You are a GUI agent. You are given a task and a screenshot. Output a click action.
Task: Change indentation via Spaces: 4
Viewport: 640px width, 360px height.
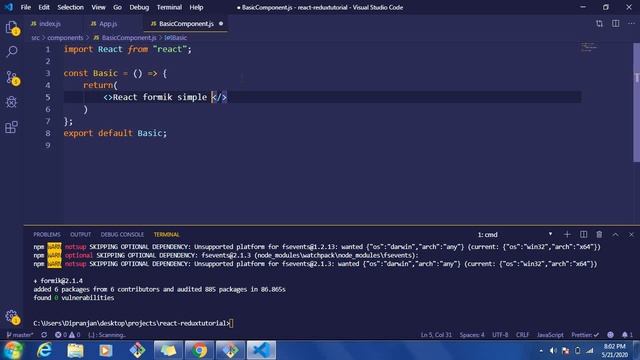472,335
